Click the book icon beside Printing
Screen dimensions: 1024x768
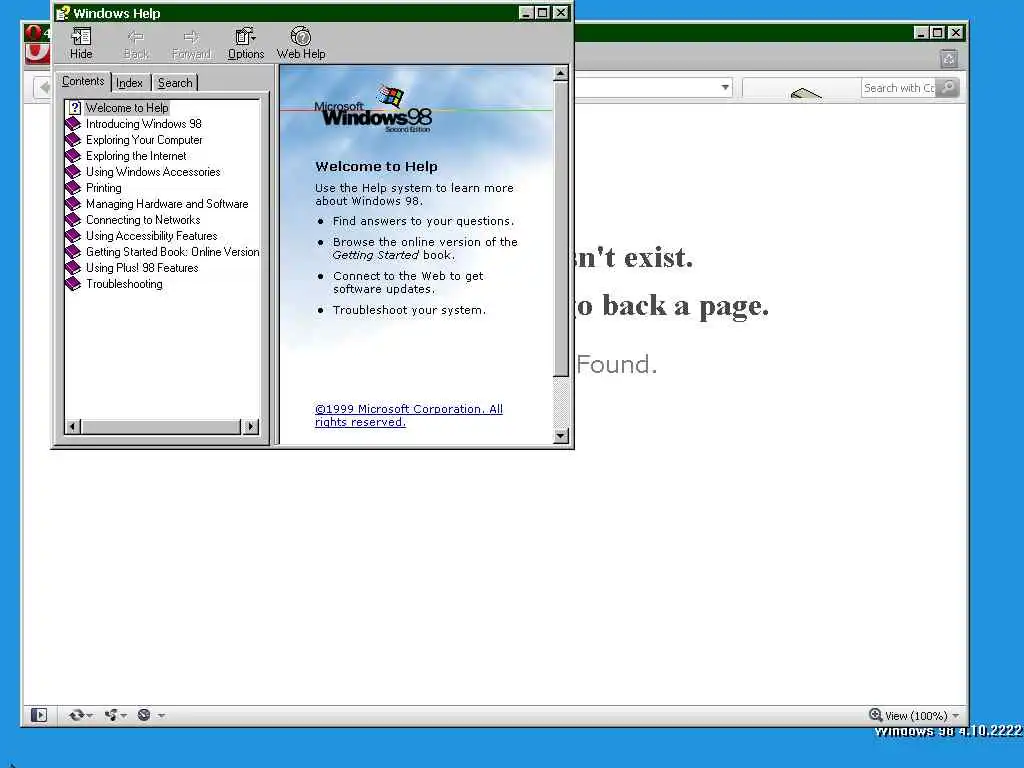point(73,187)
